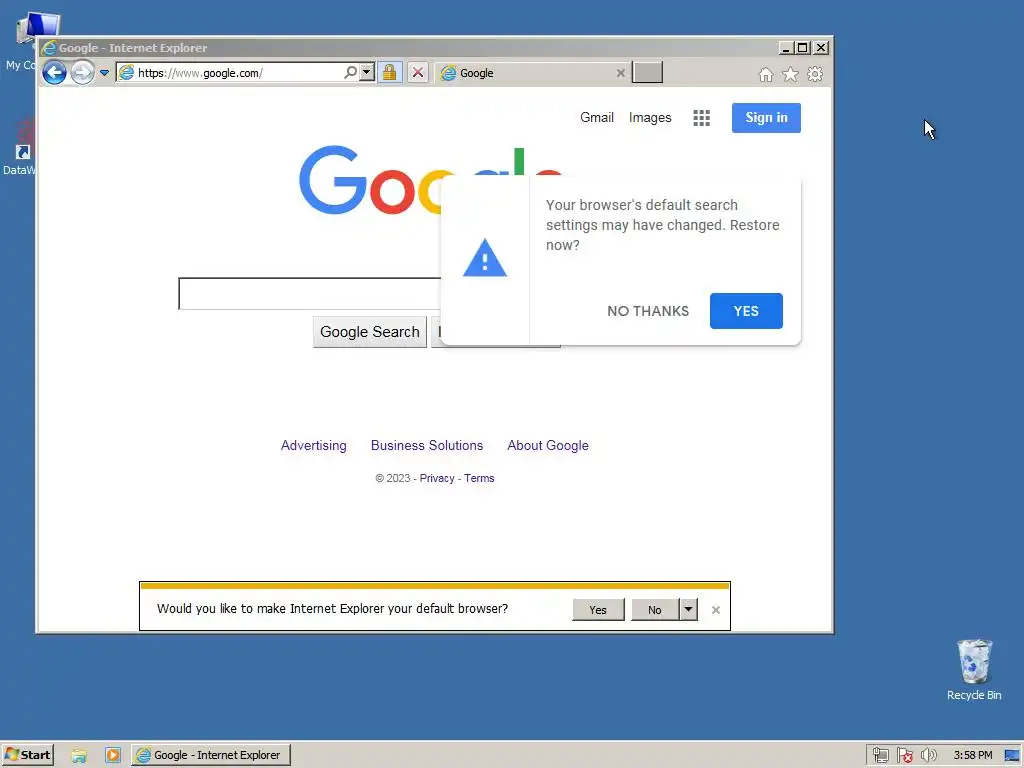
Task: Click NO THANKS in the restore prompt
Action: click(x=648, y=311)
